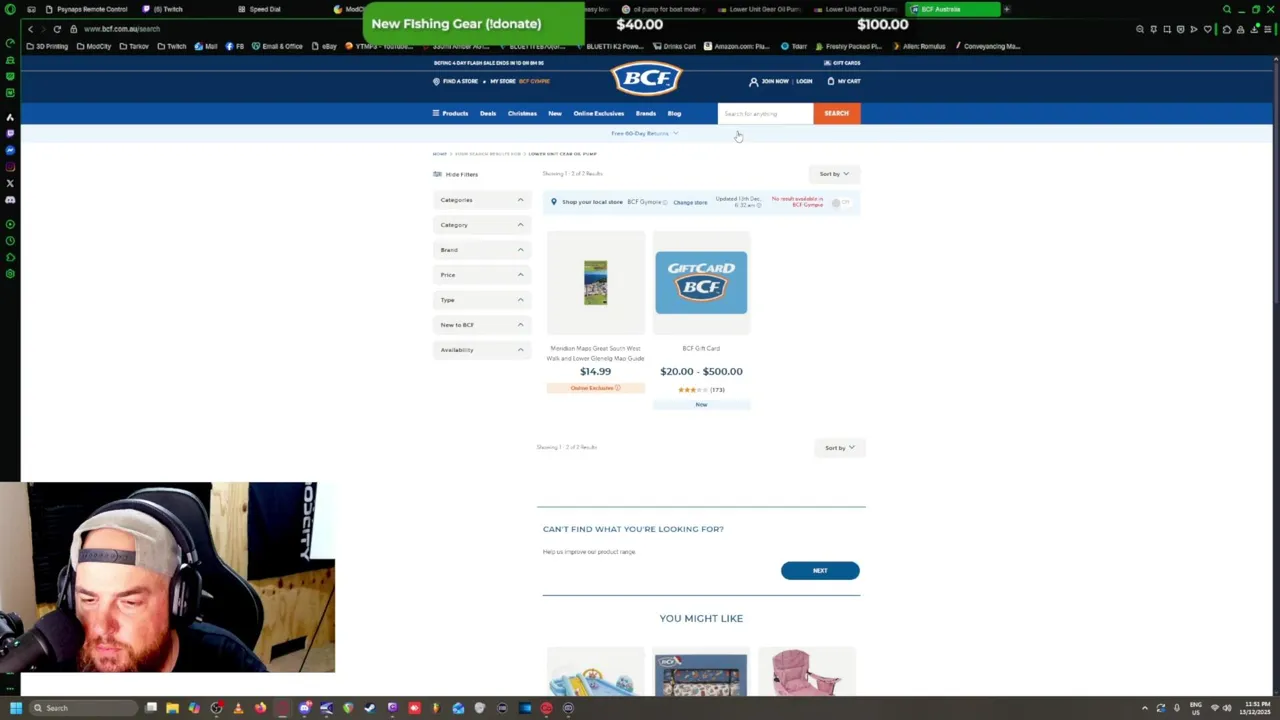
Task: Open the pink chair recommended product
Action: (806, 672)
